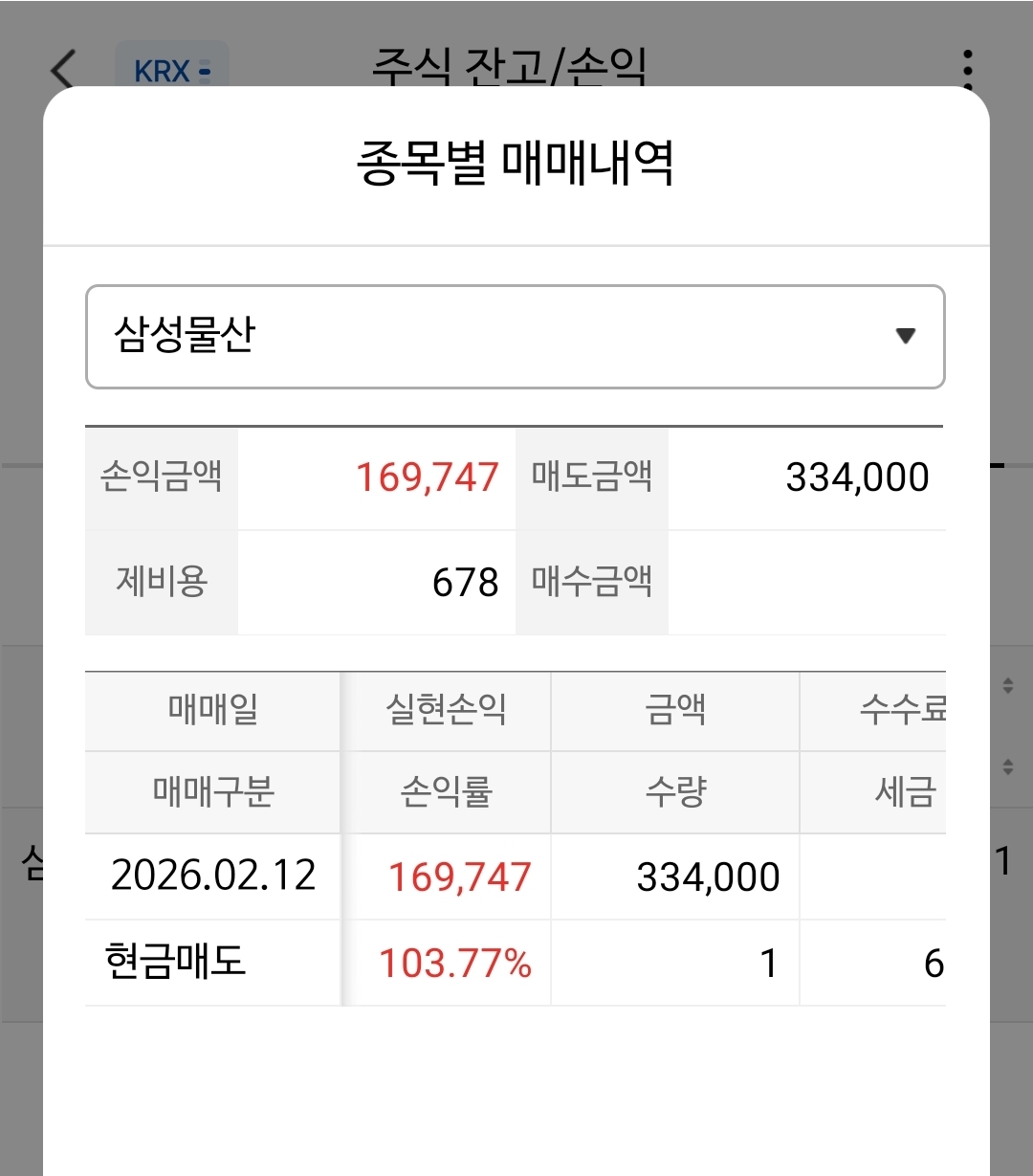Open the 삼성물산 stock dropdown

(x=515, y=337)
